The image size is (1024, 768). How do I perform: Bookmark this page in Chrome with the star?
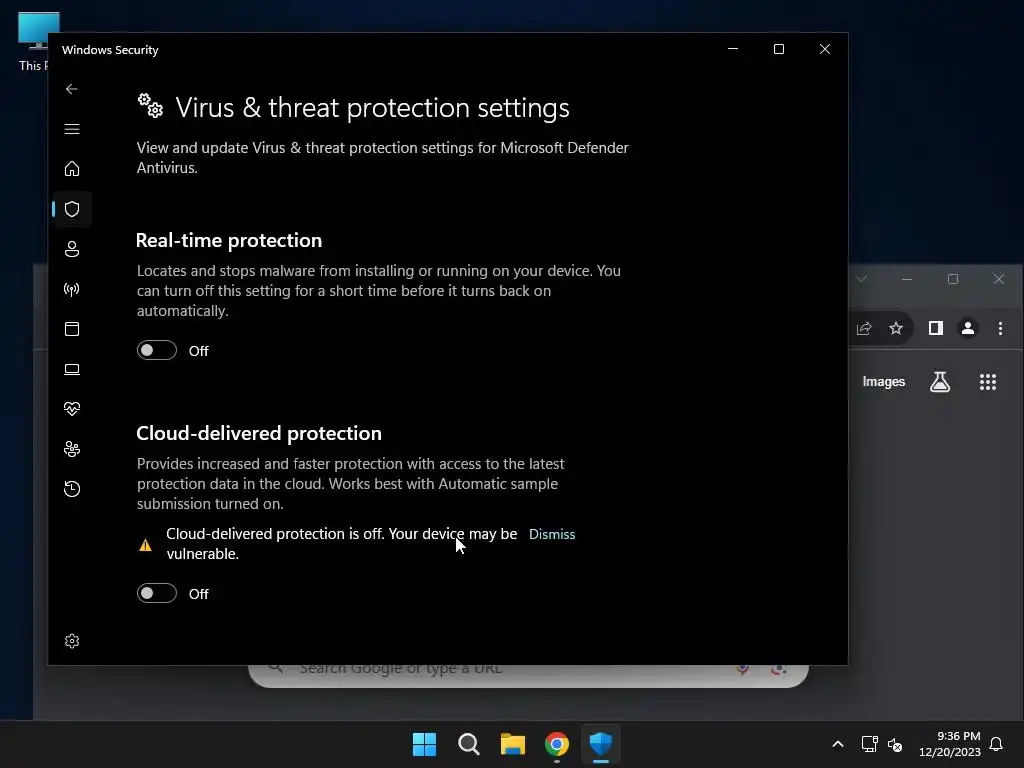[x=896, y=328]
